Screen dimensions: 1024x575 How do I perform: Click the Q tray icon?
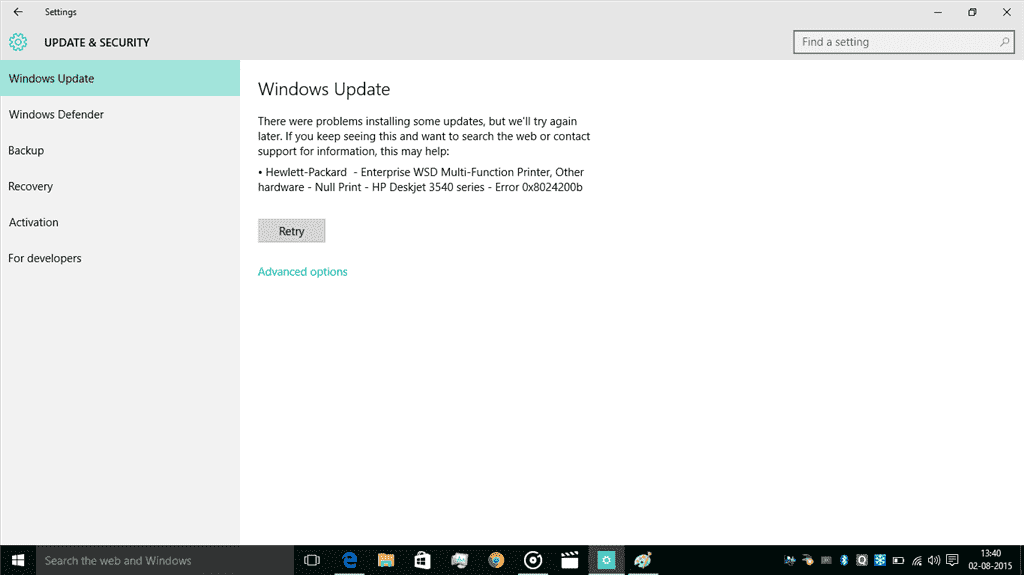pos(862,561)
